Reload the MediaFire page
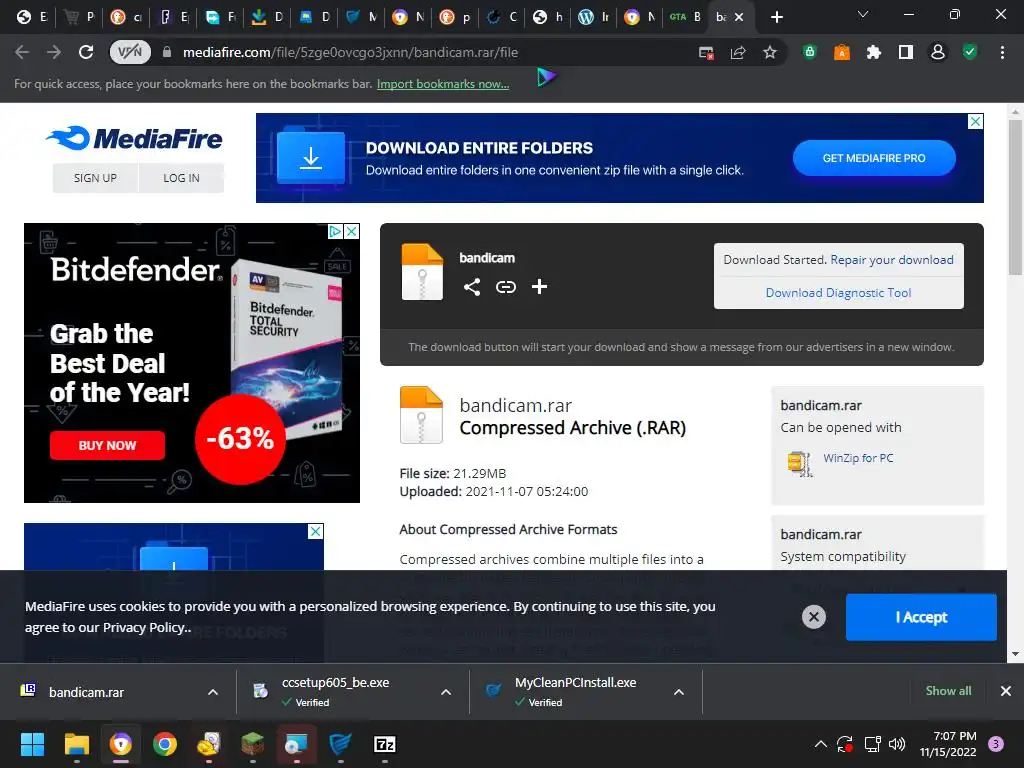The height and width of the screenshot is (768, 1024). coord(86,52)
